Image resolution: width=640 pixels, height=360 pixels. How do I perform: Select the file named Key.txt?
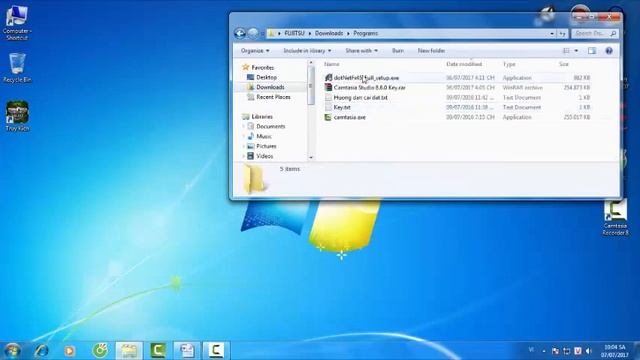(342, 107)
